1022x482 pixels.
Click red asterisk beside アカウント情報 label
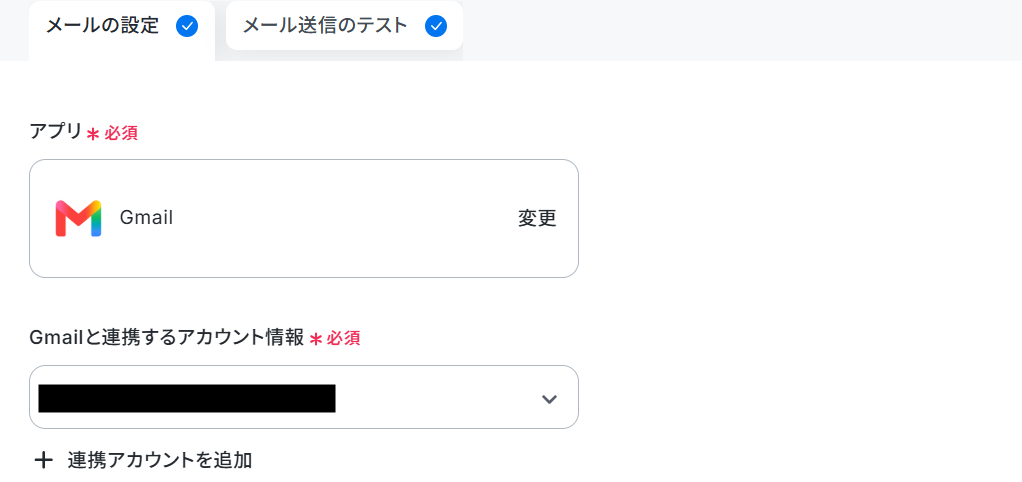click(x=316, y=339)
